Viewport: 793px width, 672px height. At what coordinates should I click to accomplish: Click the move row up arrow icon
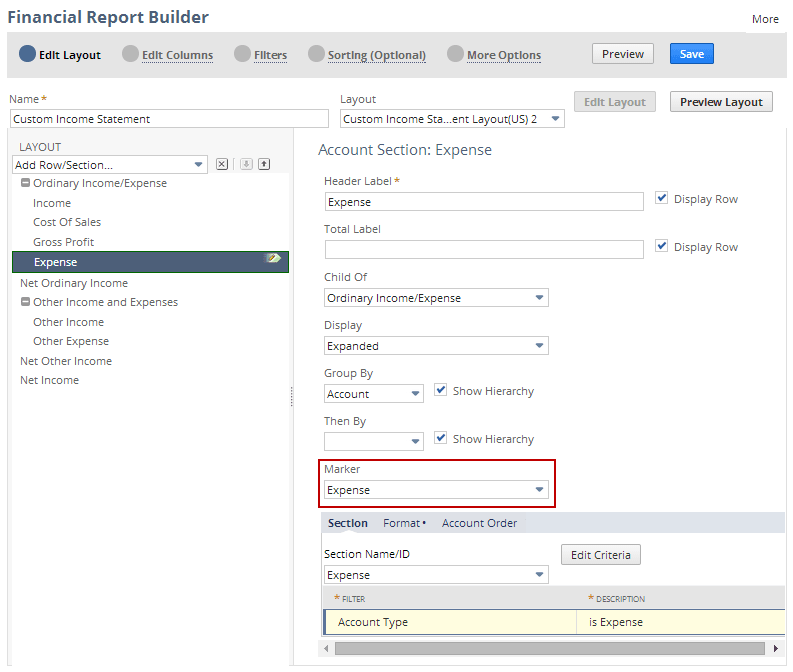[264, 164]
